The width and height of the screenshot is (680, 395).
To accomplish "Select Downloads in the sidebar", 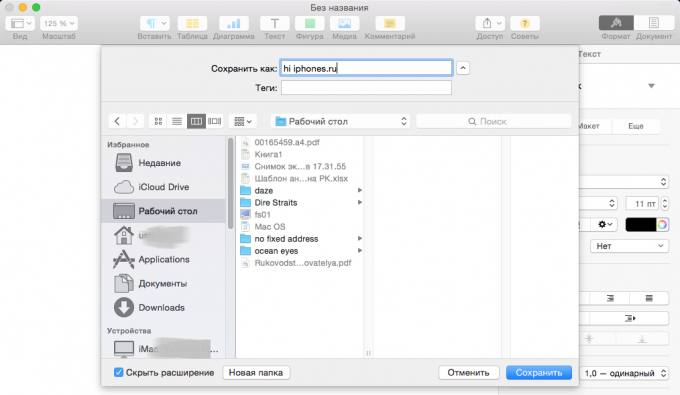I will click(163, 307).
